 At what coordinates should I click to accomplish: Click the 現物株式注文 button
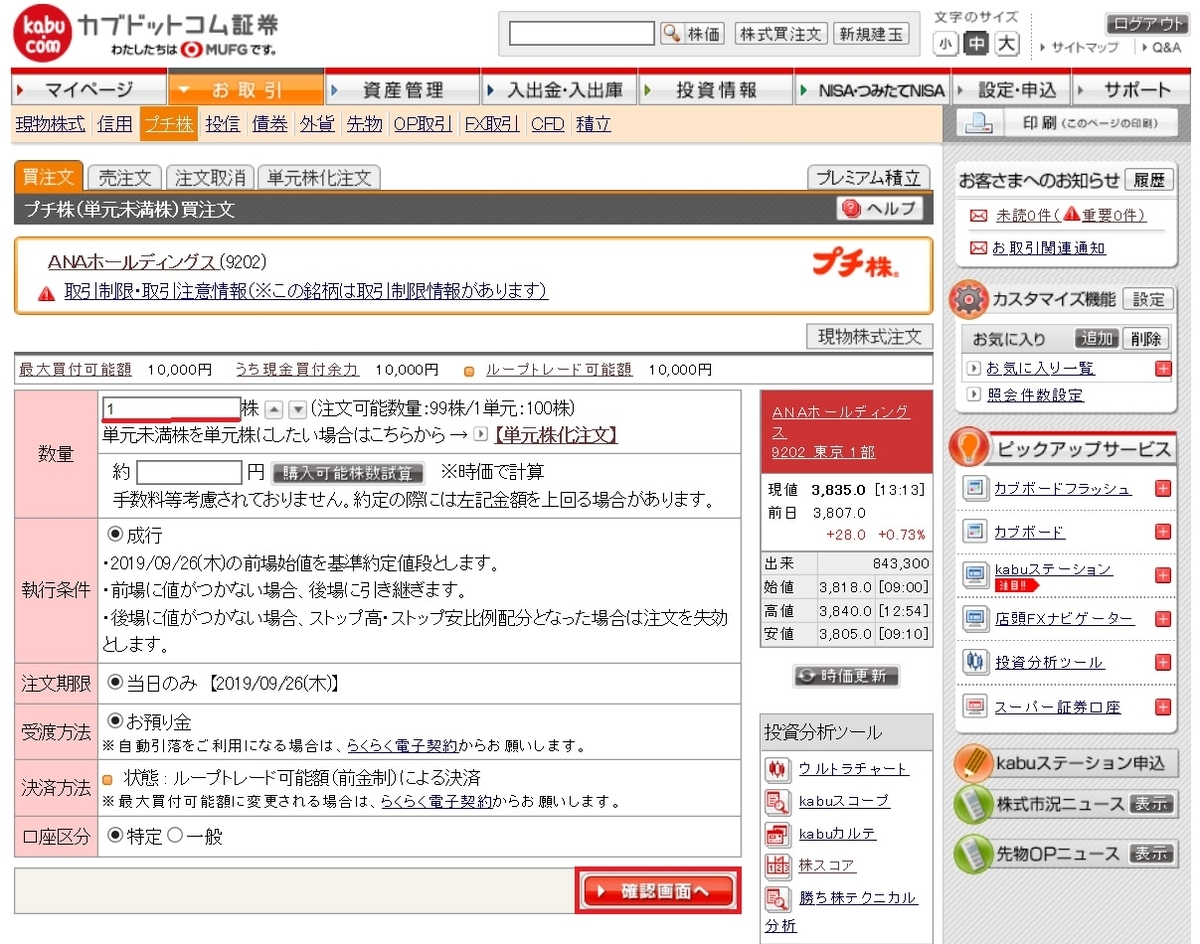click(x=869, y=336)
